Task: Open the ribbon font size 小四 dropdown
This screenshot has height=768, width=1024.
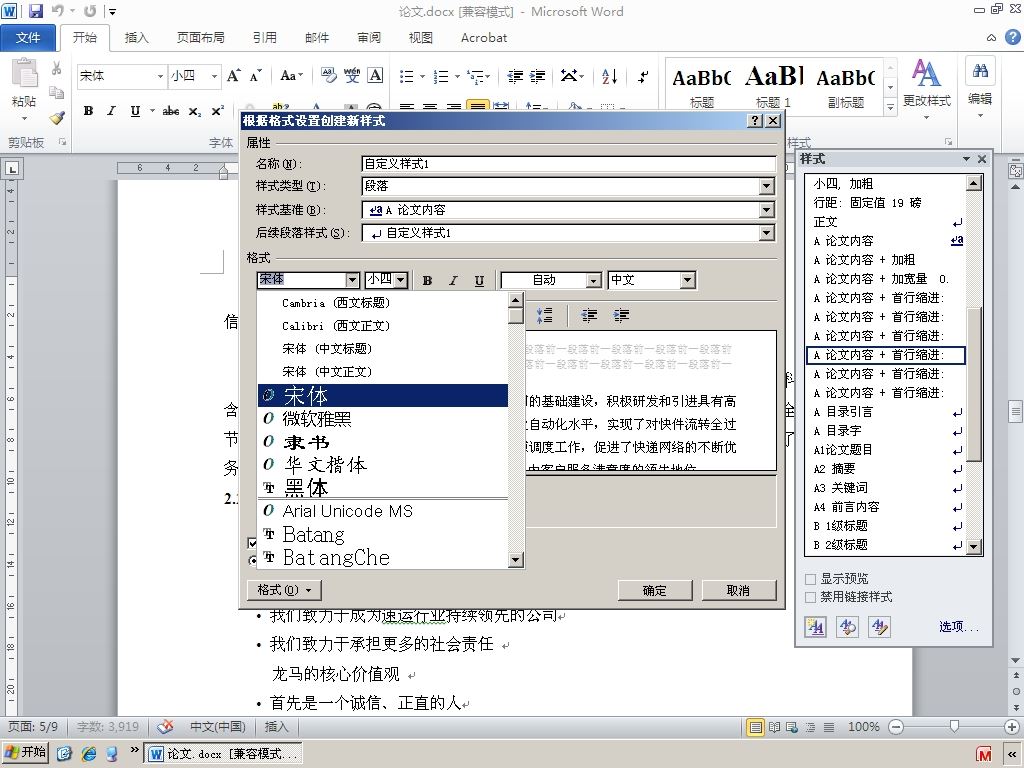Action: (214, 76)
